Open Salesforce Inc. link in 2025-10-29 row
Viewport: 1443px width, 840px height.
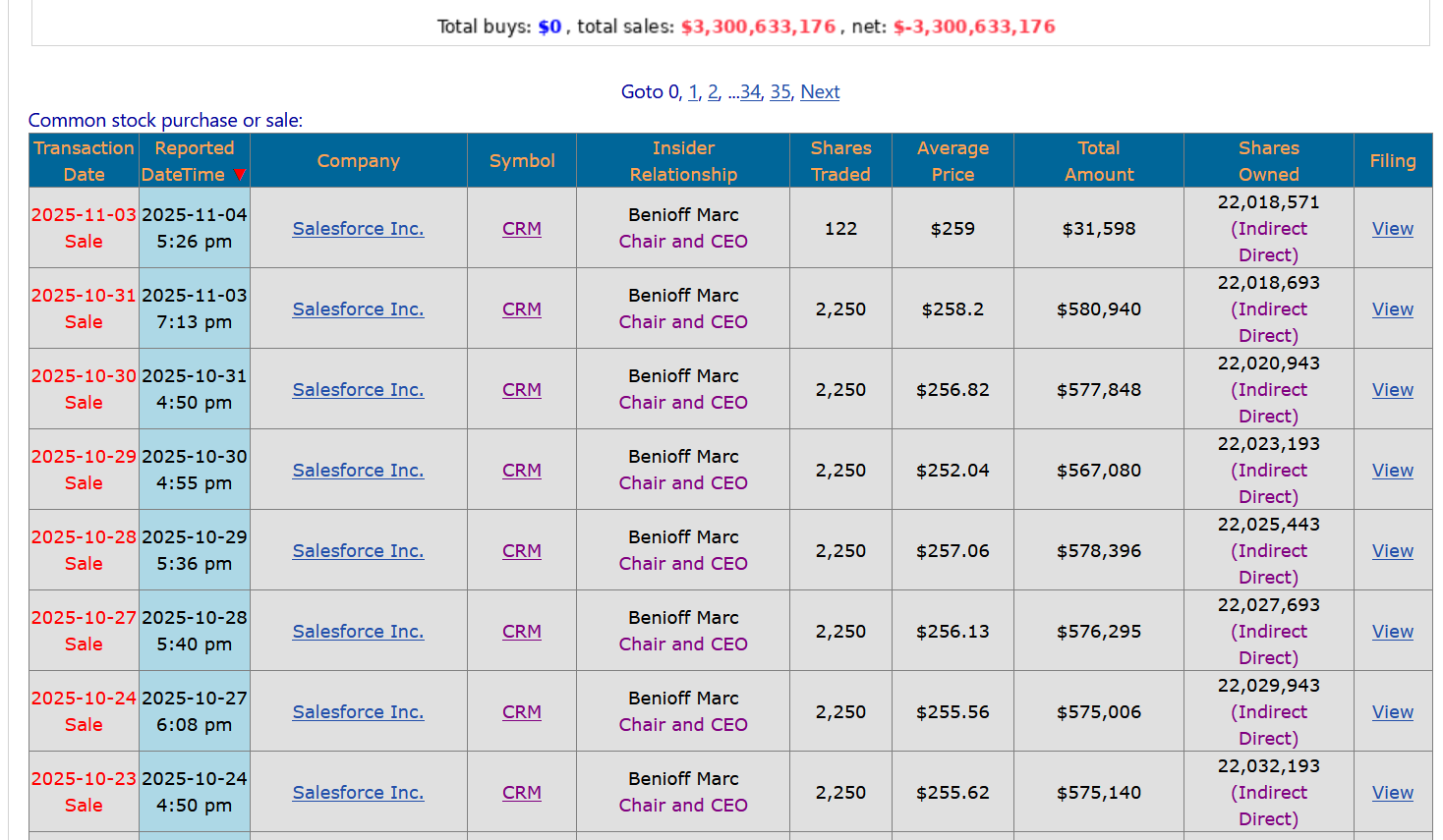(358, 470)
